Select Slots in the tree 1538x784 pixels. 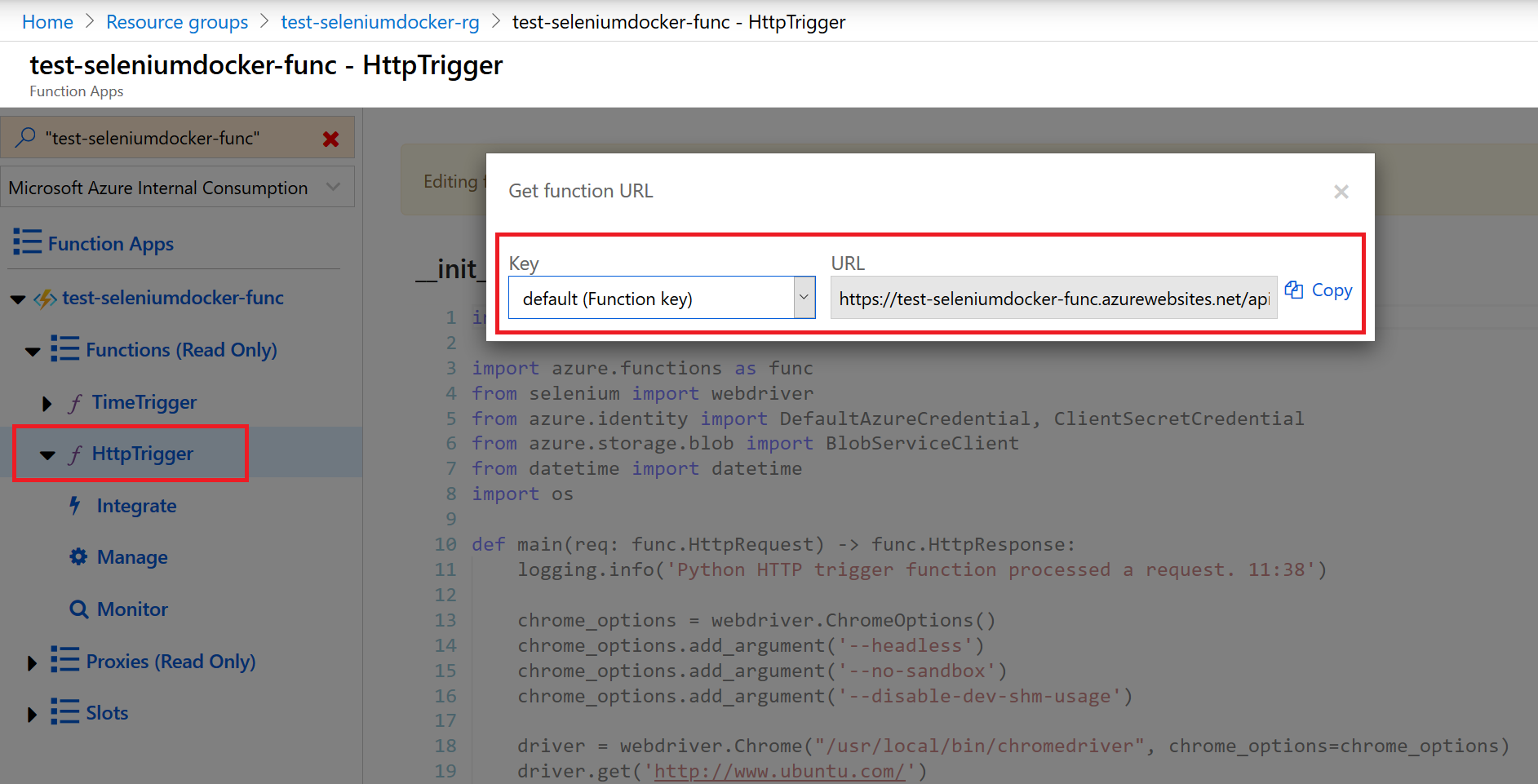(x=107, y=713)
